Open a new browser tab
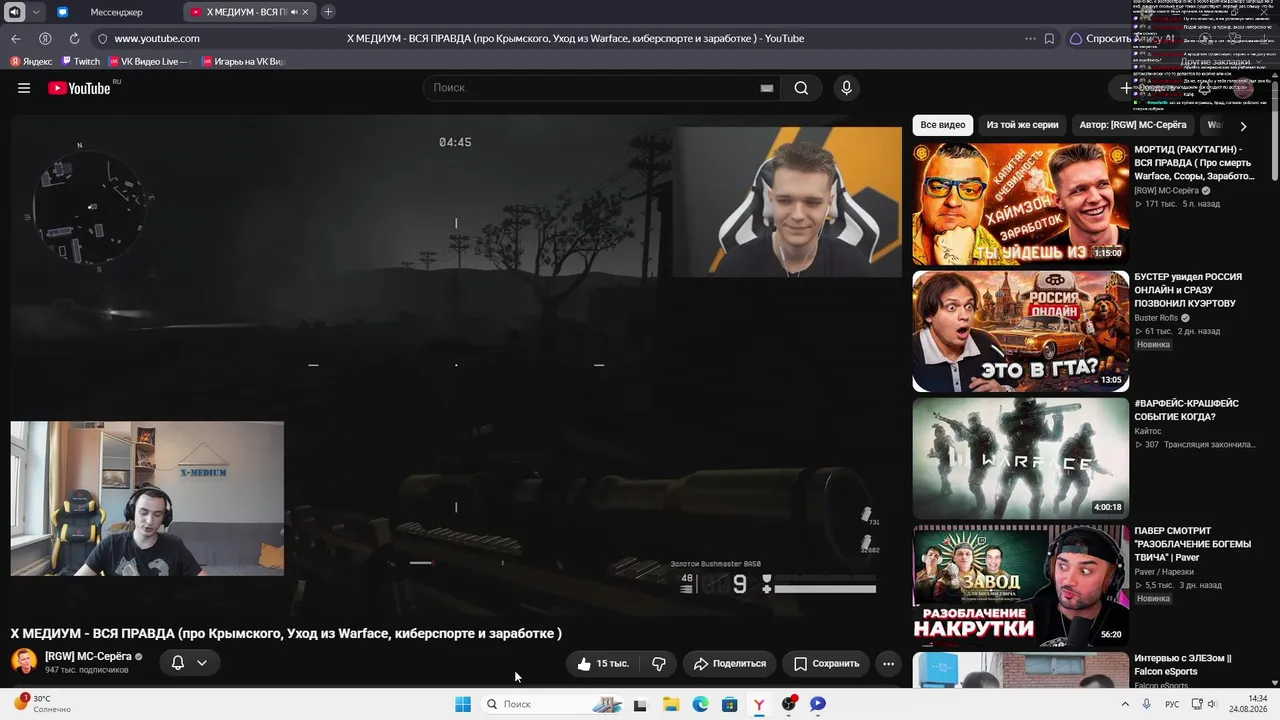The width and height of the screenshot is (1280, 720). point(328,12)
